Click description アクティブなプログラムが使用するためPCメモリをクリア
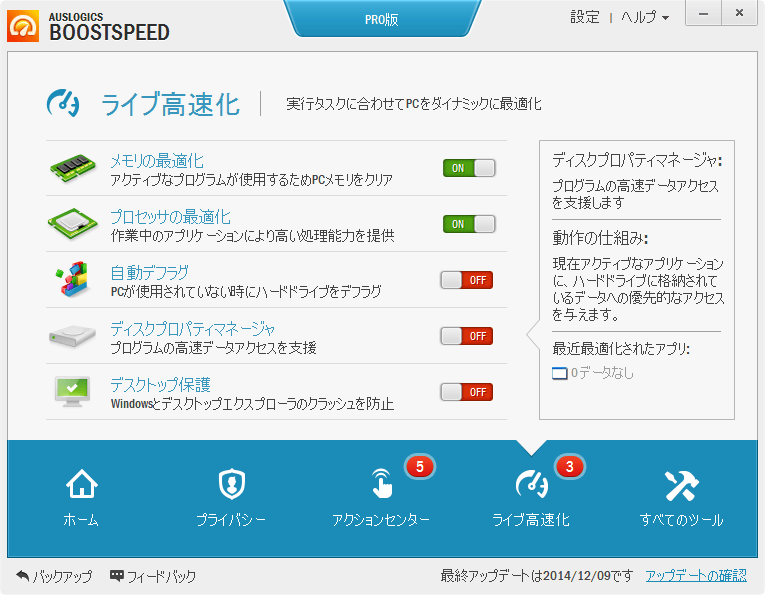This screenshot has height=595, width=765. pos(251,180)
